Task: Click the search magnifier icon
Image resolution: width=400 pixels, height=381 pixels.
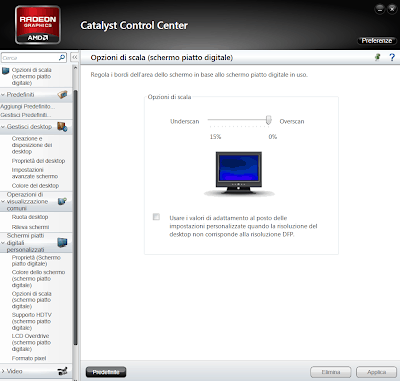Action: (x=62, y=57)
